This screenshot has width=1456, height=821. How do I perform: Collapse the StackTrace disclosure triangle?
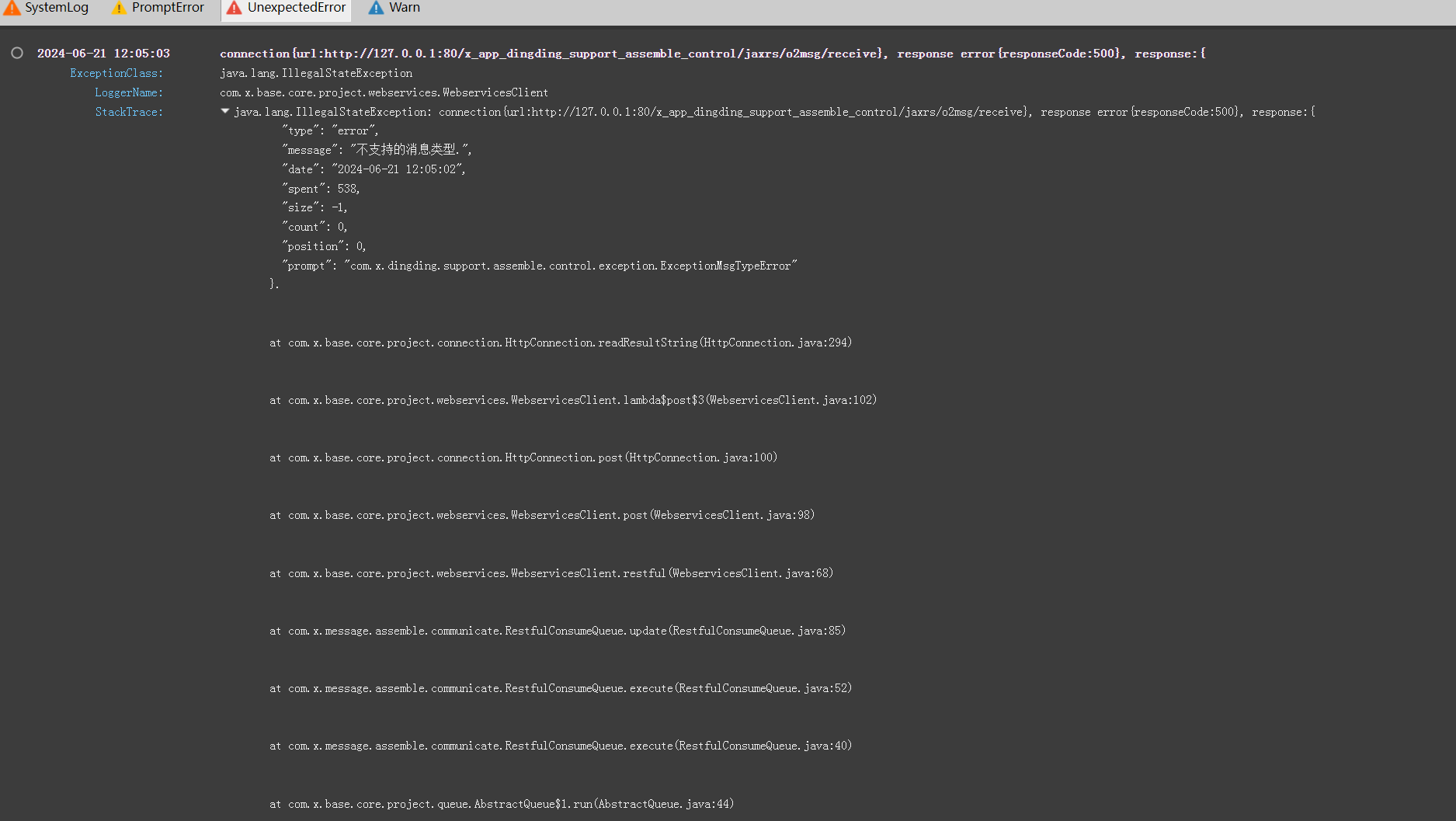click(225, 111)
